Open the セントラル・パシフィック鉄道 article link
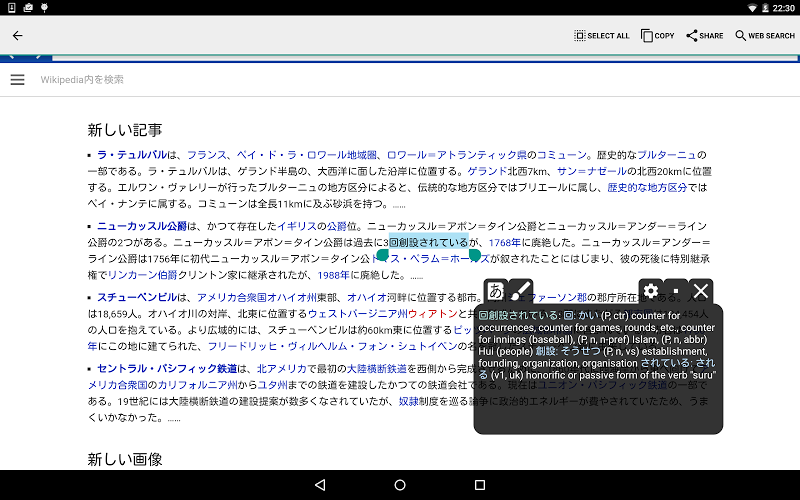Viewport: 800px width, 500px height. (x=167, y=368)
